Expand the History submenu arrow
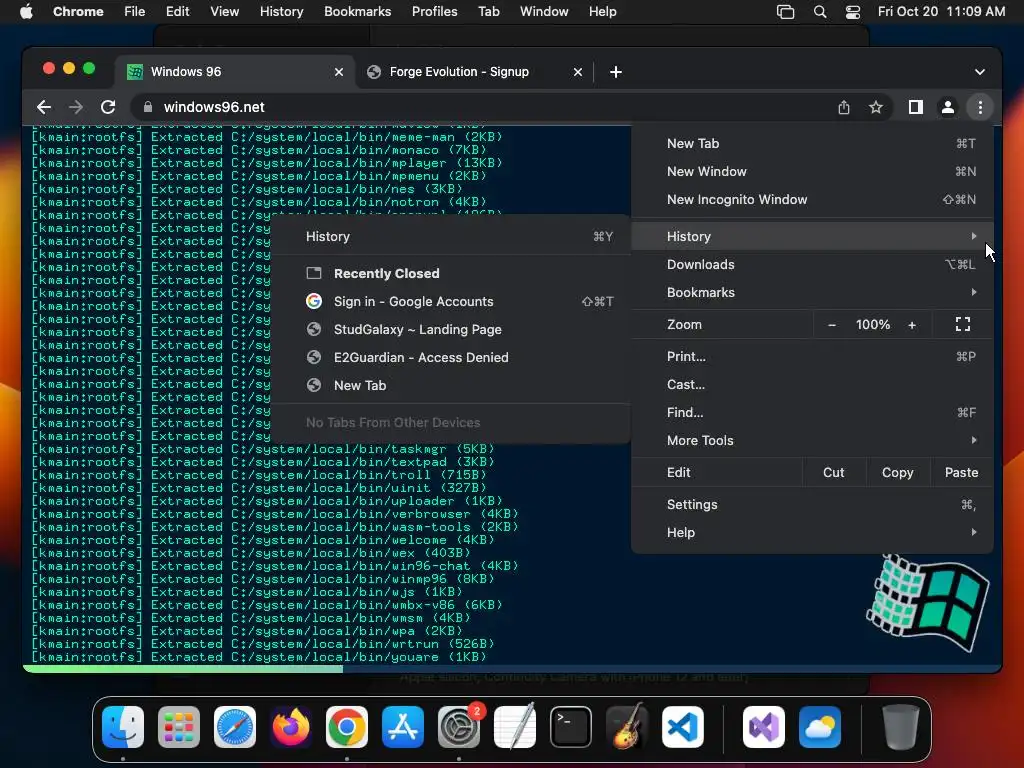The width and height of the screenshot is (1024, 768). [973, 236]
